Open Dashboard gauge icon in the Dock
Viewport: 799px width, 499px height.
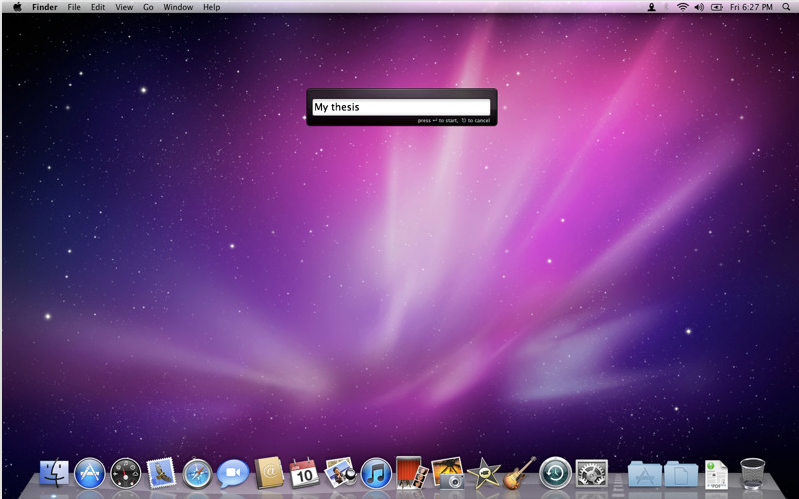point(126,474)
